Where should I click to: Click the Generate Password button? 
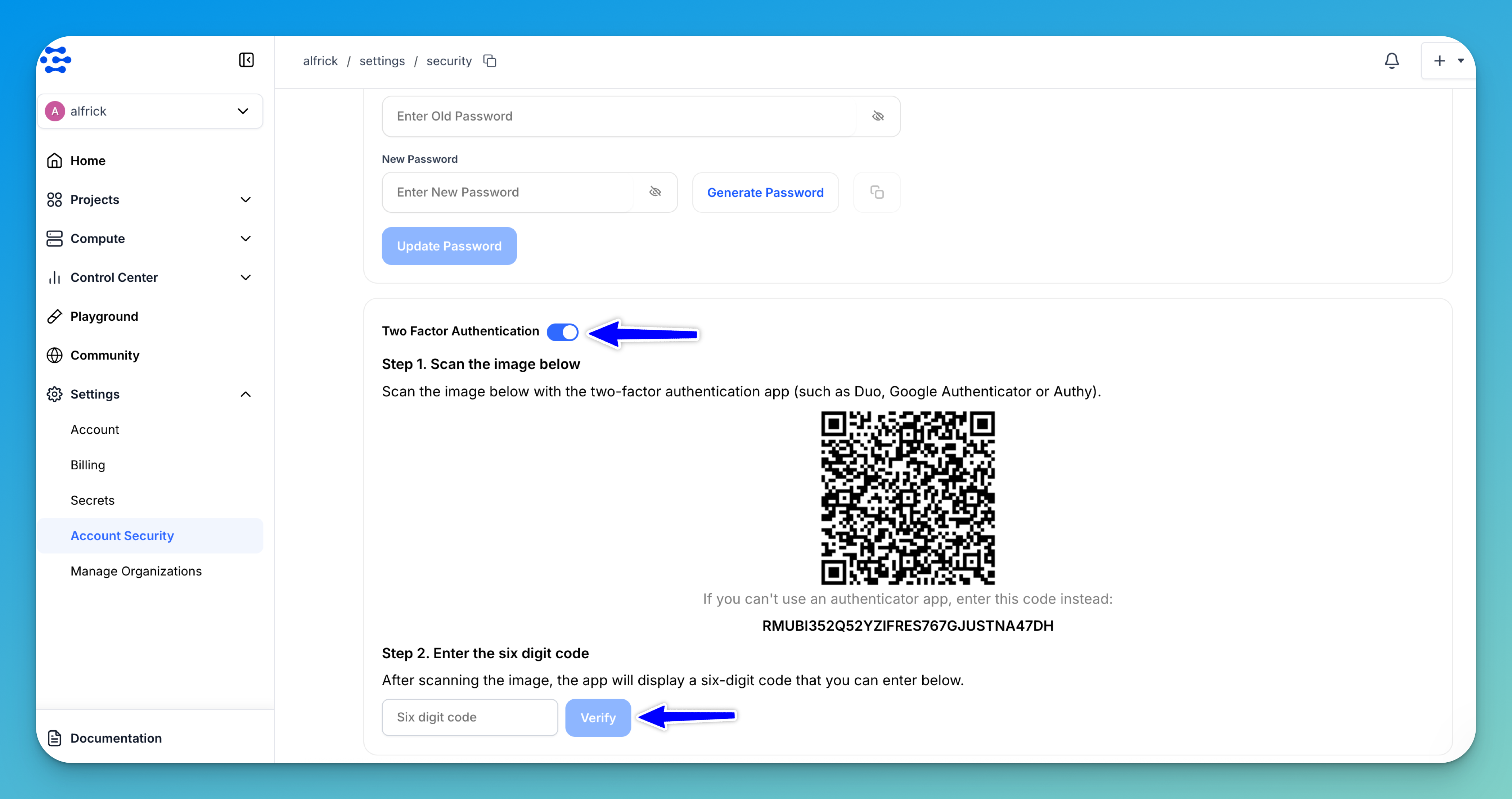coord(765,193)
